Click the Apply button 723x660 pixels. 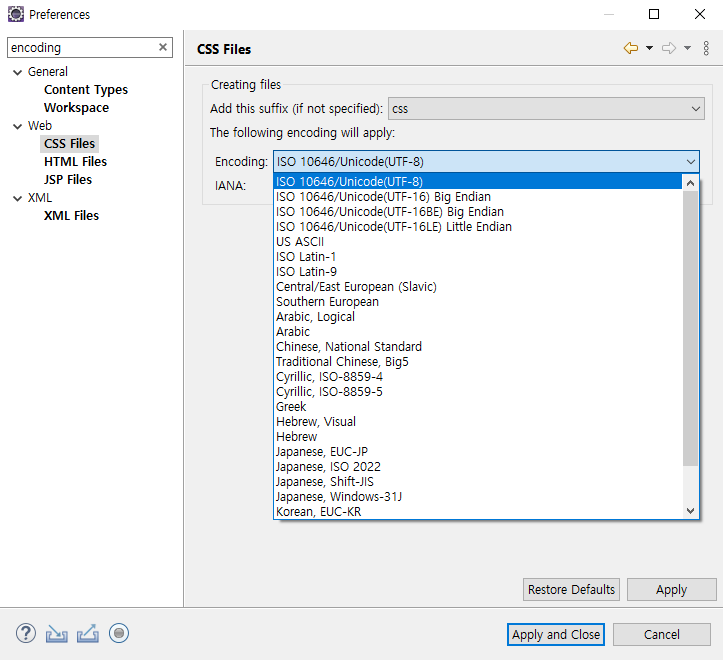671,589
